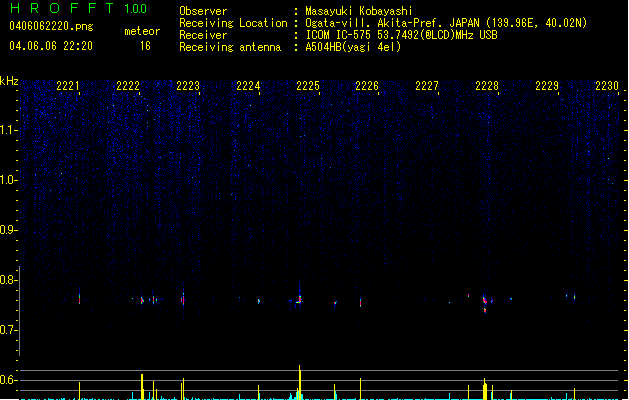Click the observer name Masayuki Kobayashi
The height and width of the screenshot is (400, 629).
click(359, 11)
